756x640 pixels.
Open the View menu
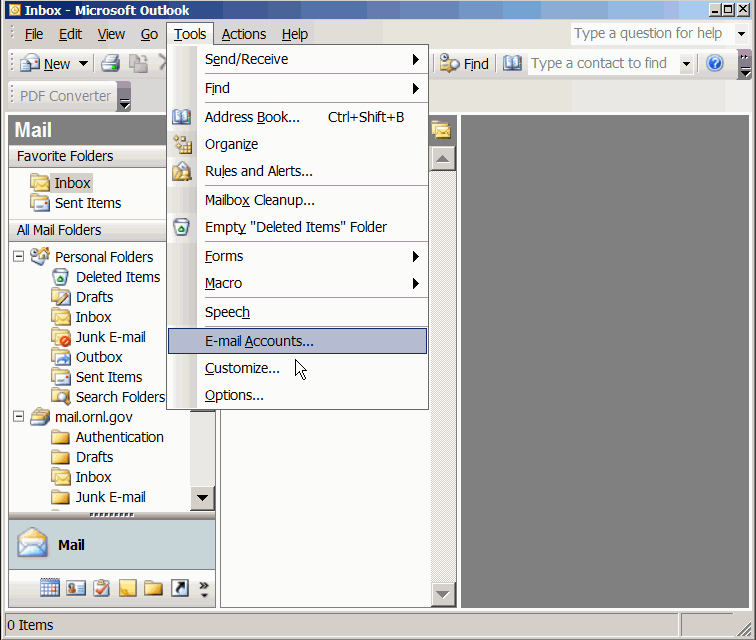click(111, 34)
